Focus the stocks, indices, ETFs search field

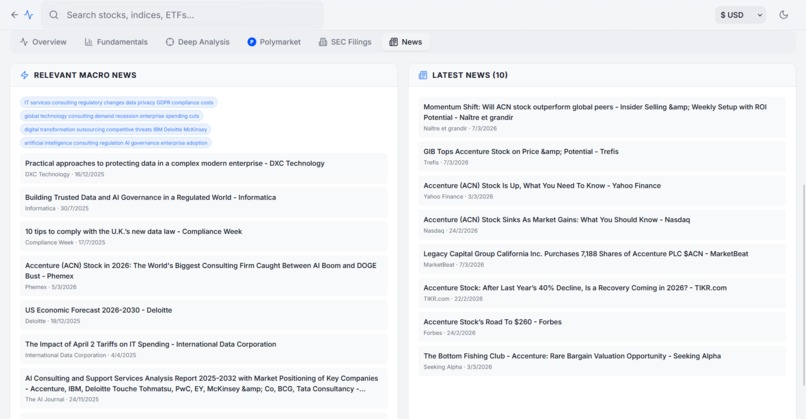[x=182, y=15]
